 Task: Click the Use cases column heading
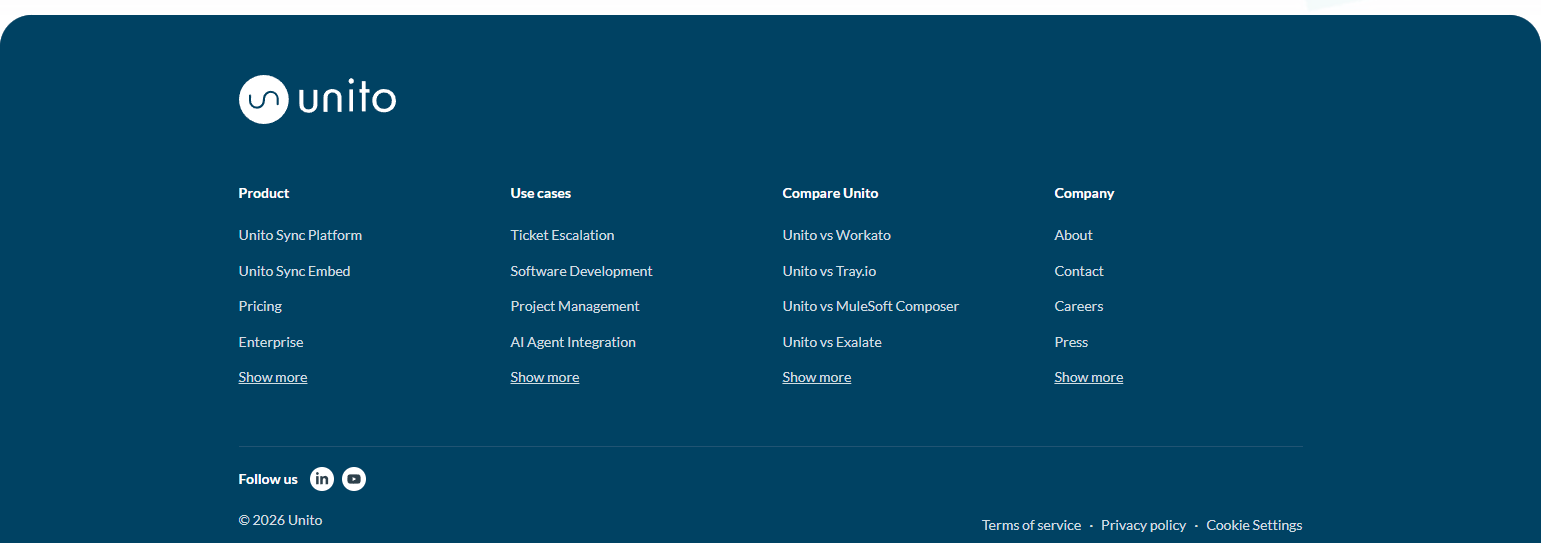point(541,193)
